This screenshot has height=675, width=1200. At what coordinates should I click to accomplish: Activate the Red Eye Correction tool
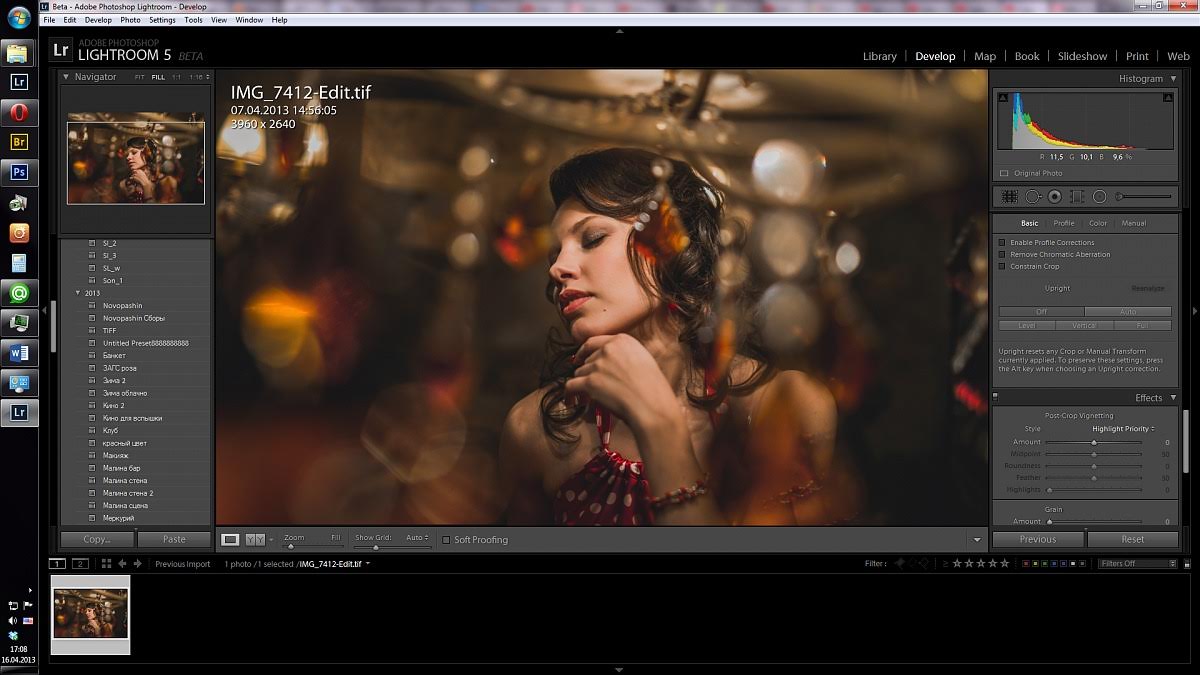coord(1054,197)
